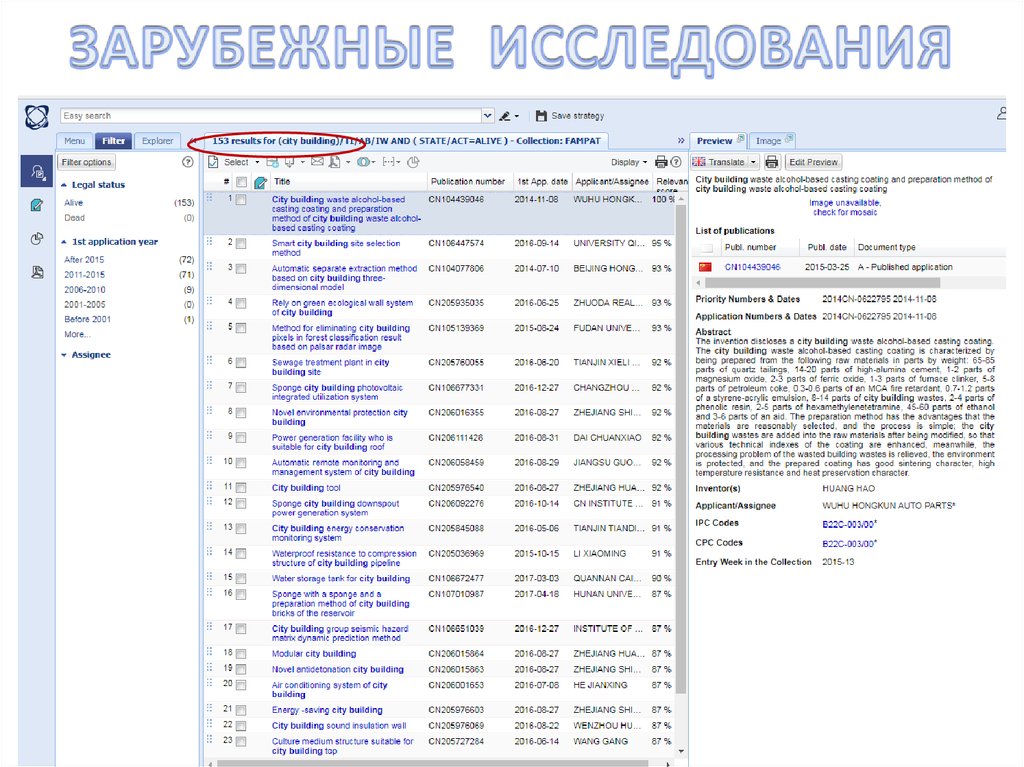Open the Image tab in preview pane
The image size is (1024, 767).
point(768,141)
